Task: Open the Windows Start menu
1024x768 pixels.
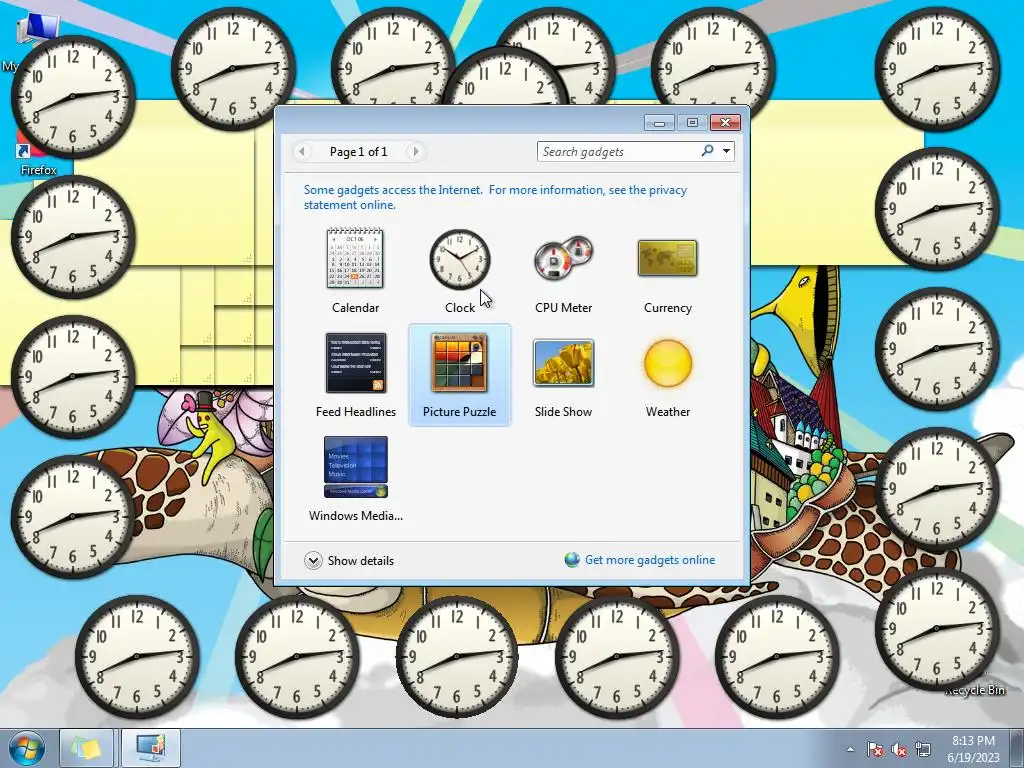Action: coord(26,748)
